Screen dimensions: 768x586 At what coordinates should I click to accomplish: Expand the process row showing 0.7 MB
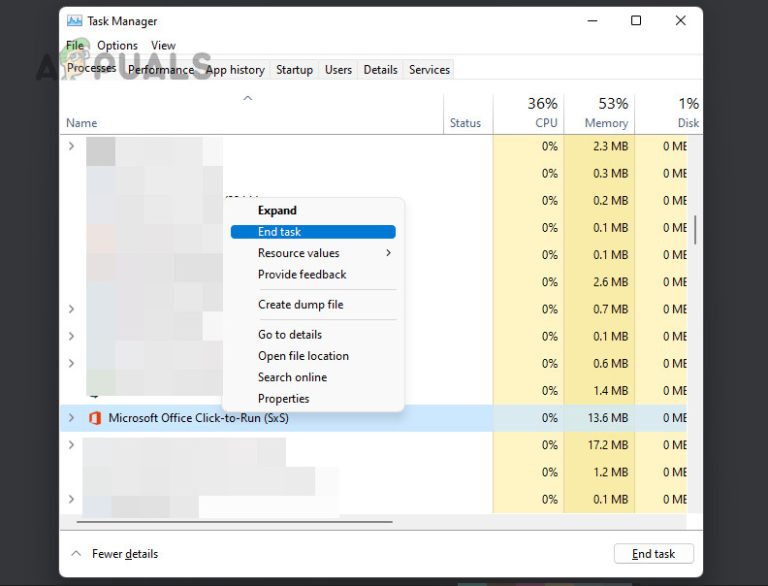tap(72, 309)
